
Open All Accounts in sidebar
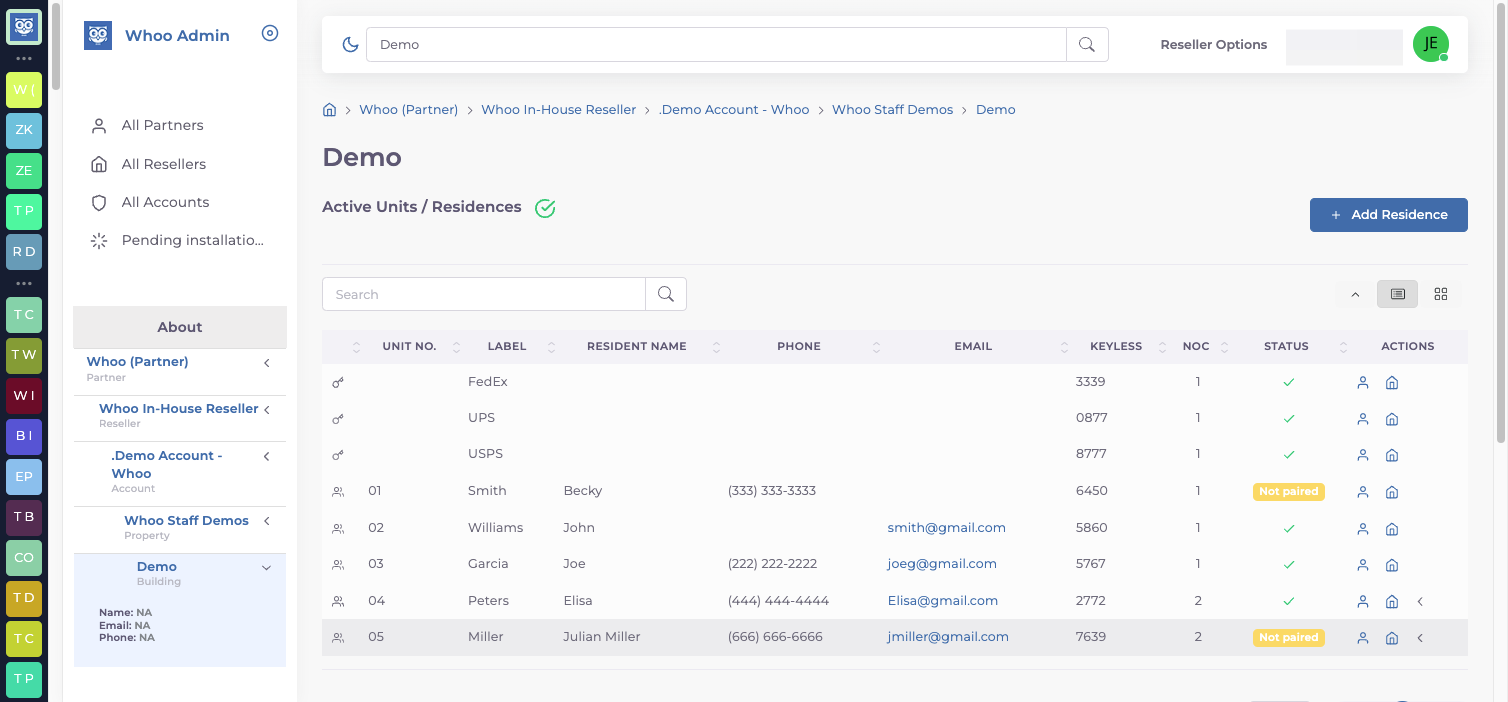click(x=165, y=202)
